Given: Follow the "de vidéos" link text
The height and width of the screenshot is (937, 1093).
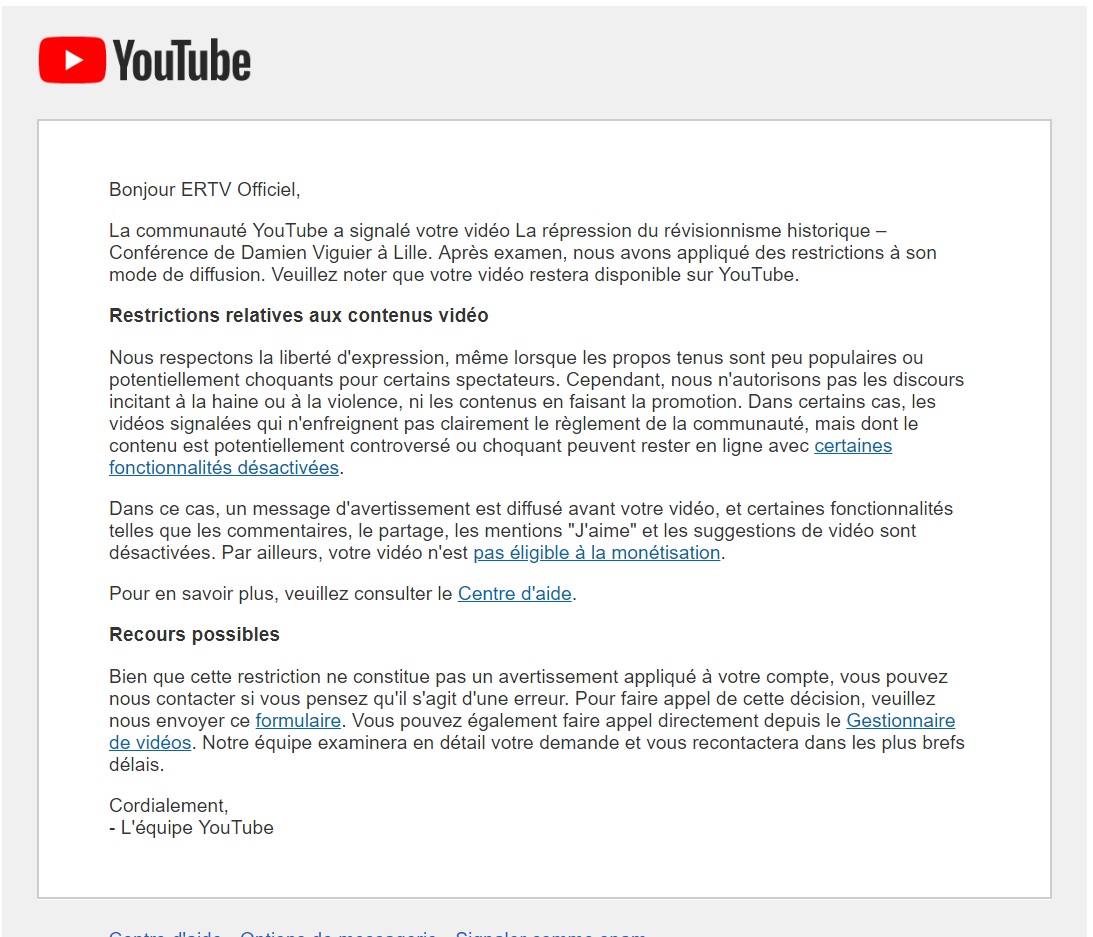Looking at the screenshot, I should [x=150, y=743].
